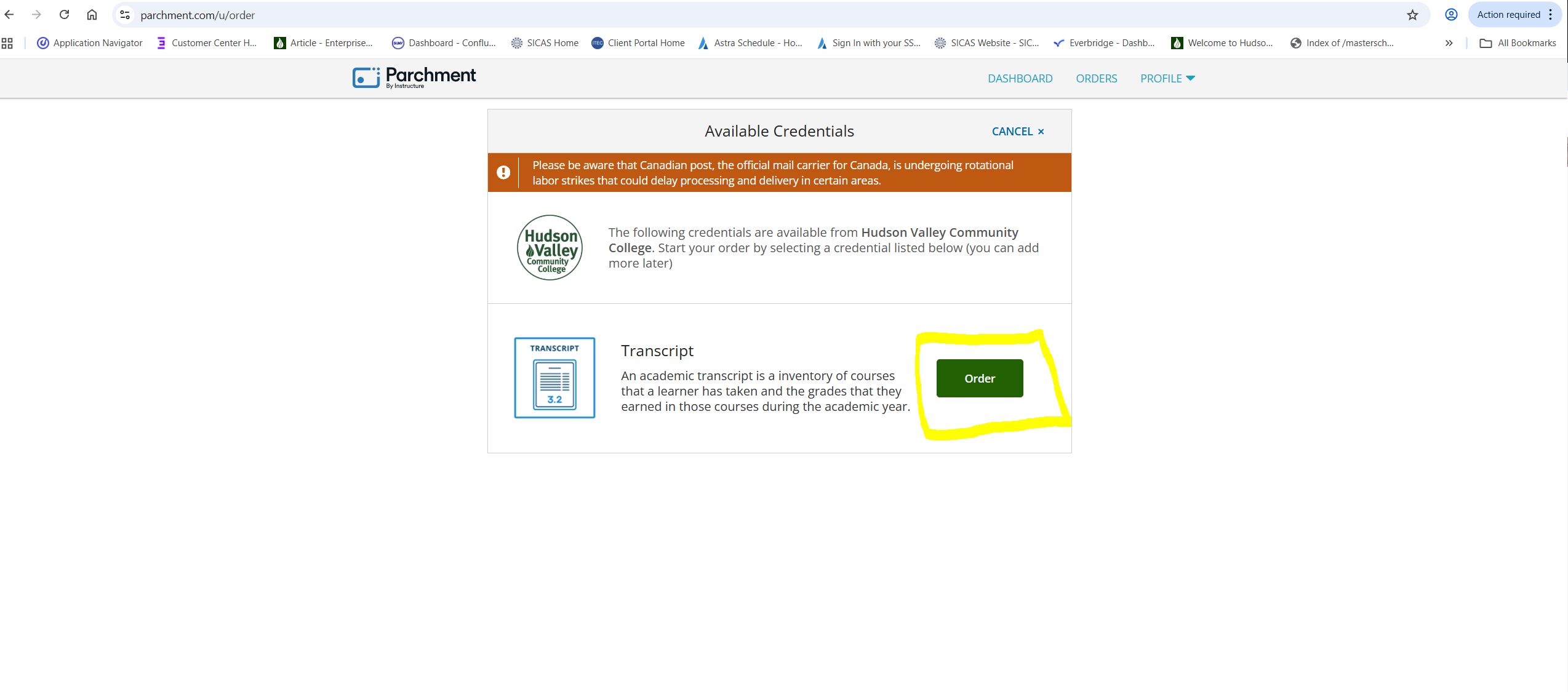Image resolution: width=1568 pixels, height=692 pixels.
Task: Click the orange alert exclamation icon
Action: tap(503, 173)
